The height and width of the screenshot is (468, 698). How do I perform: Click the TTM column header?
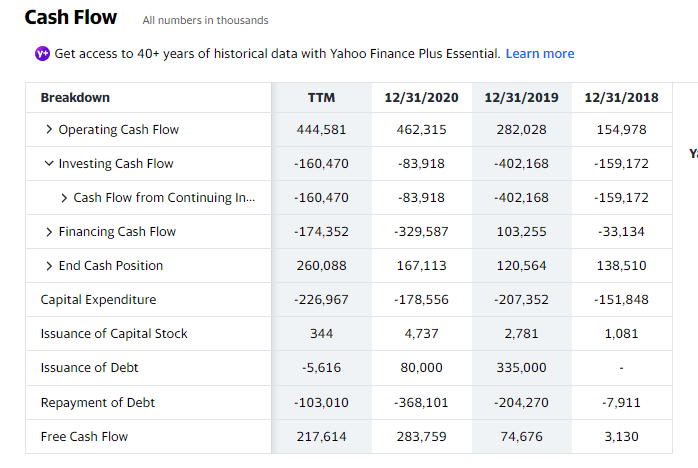(322, 97)
